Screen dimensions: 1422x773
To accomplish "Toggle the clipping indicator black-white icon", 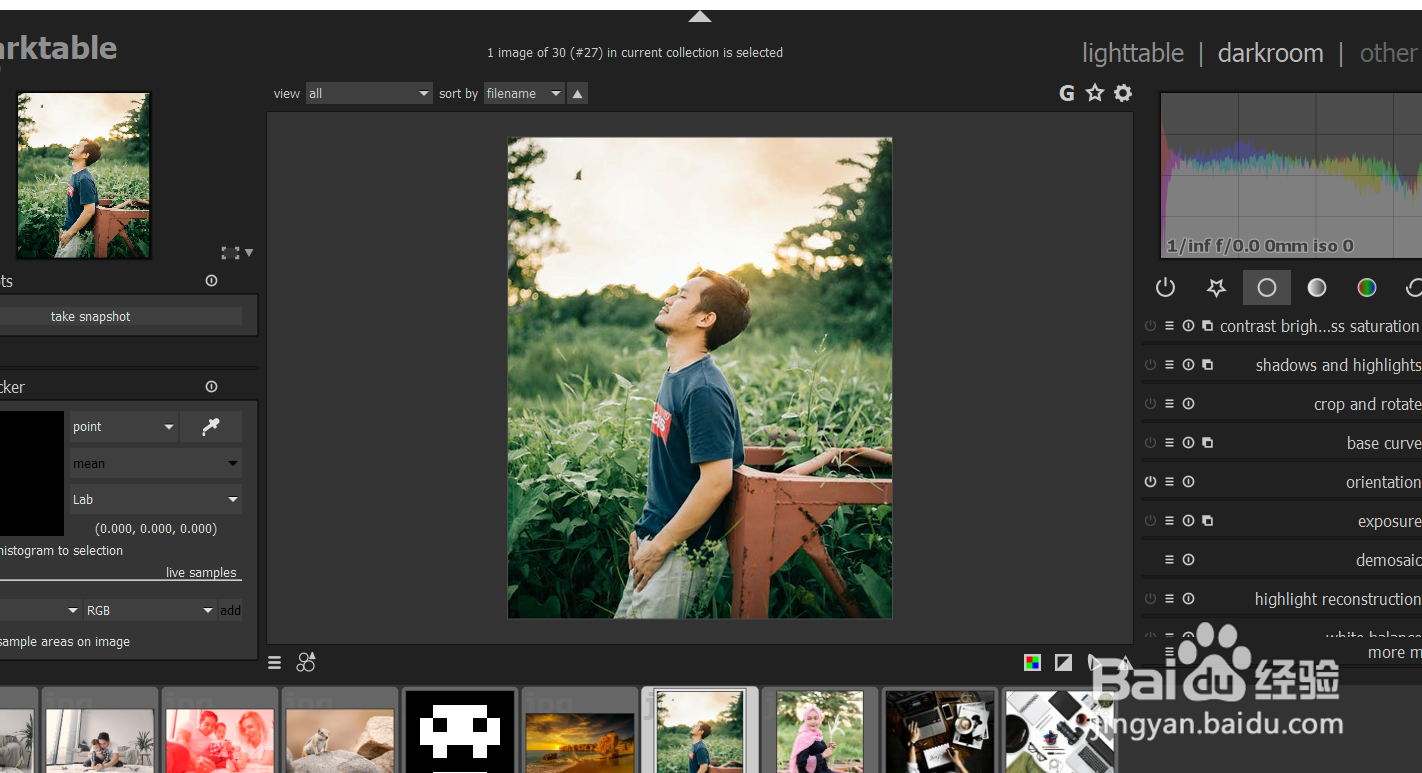I will pos(1063,662).
